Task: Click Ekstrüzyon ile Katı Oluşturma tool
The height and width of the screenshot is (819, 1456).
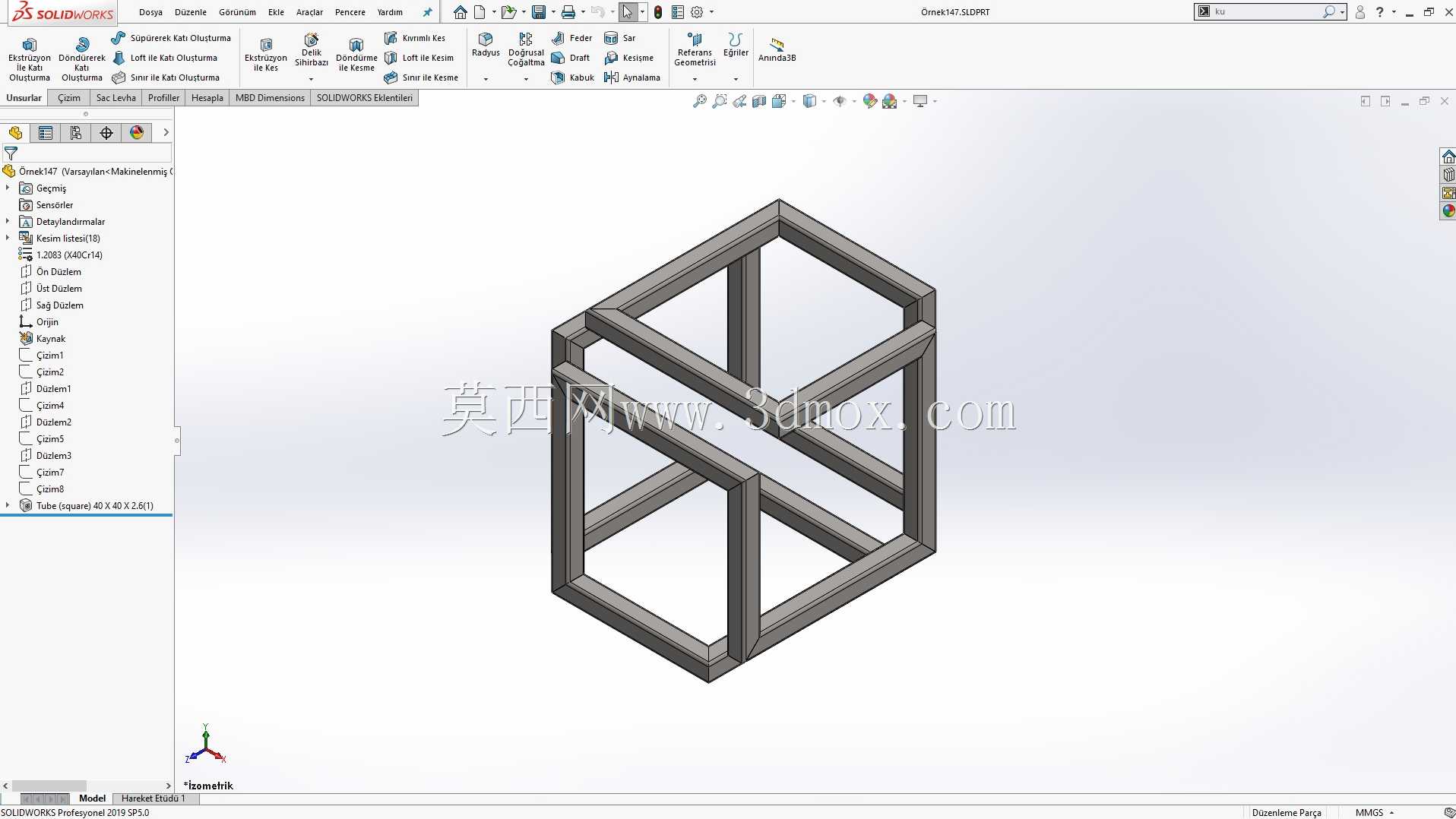Action: pyautogui.click(x=30, y=58)
